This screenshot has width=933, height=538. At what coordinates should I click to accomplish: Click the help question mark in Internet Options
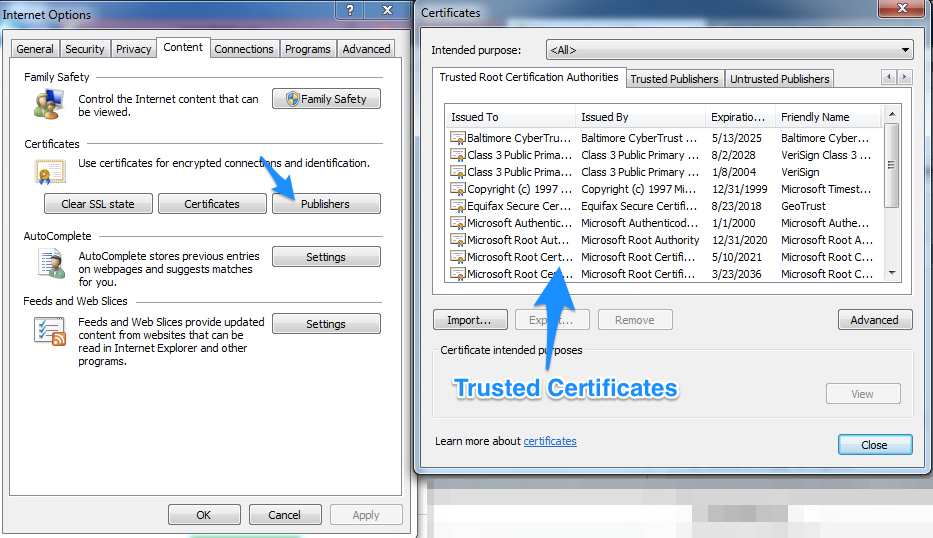350,10
